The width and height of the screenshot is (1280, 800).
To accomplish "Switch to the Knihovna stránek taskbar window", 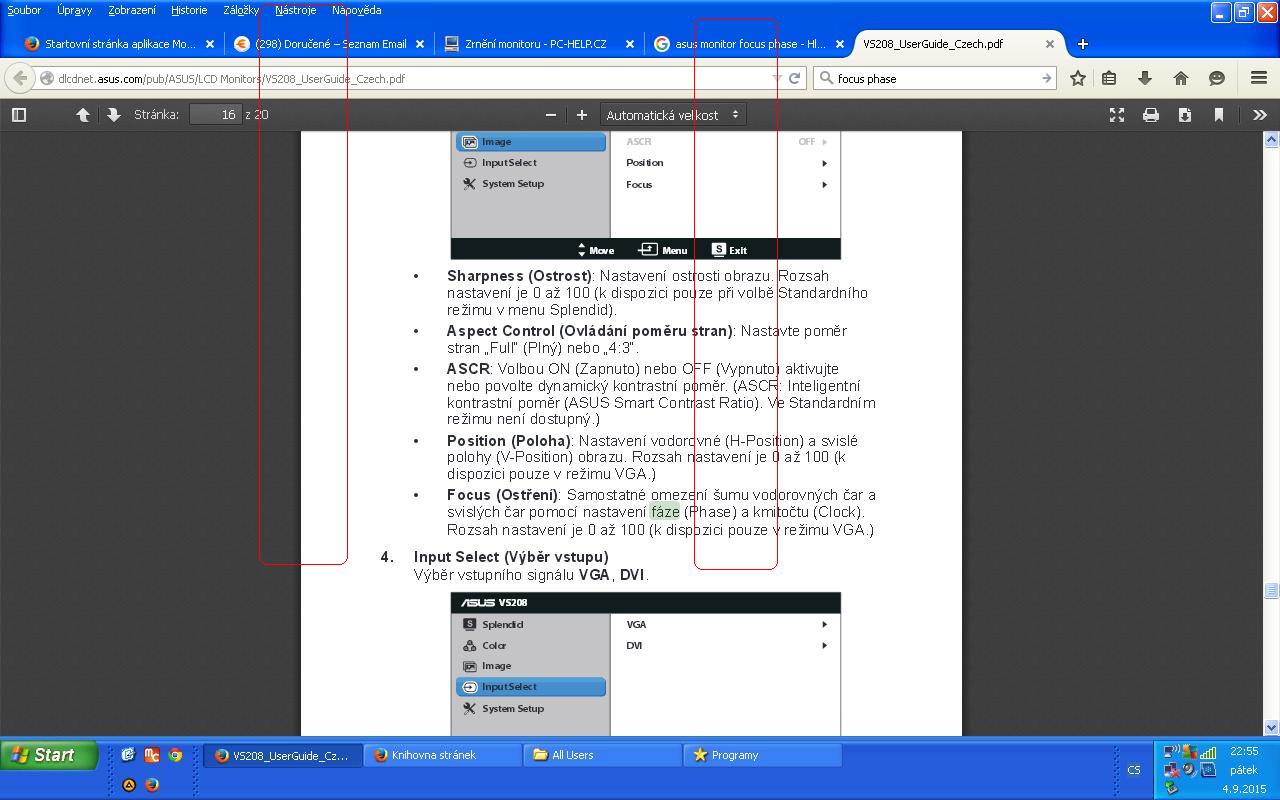I will [442, 755].
